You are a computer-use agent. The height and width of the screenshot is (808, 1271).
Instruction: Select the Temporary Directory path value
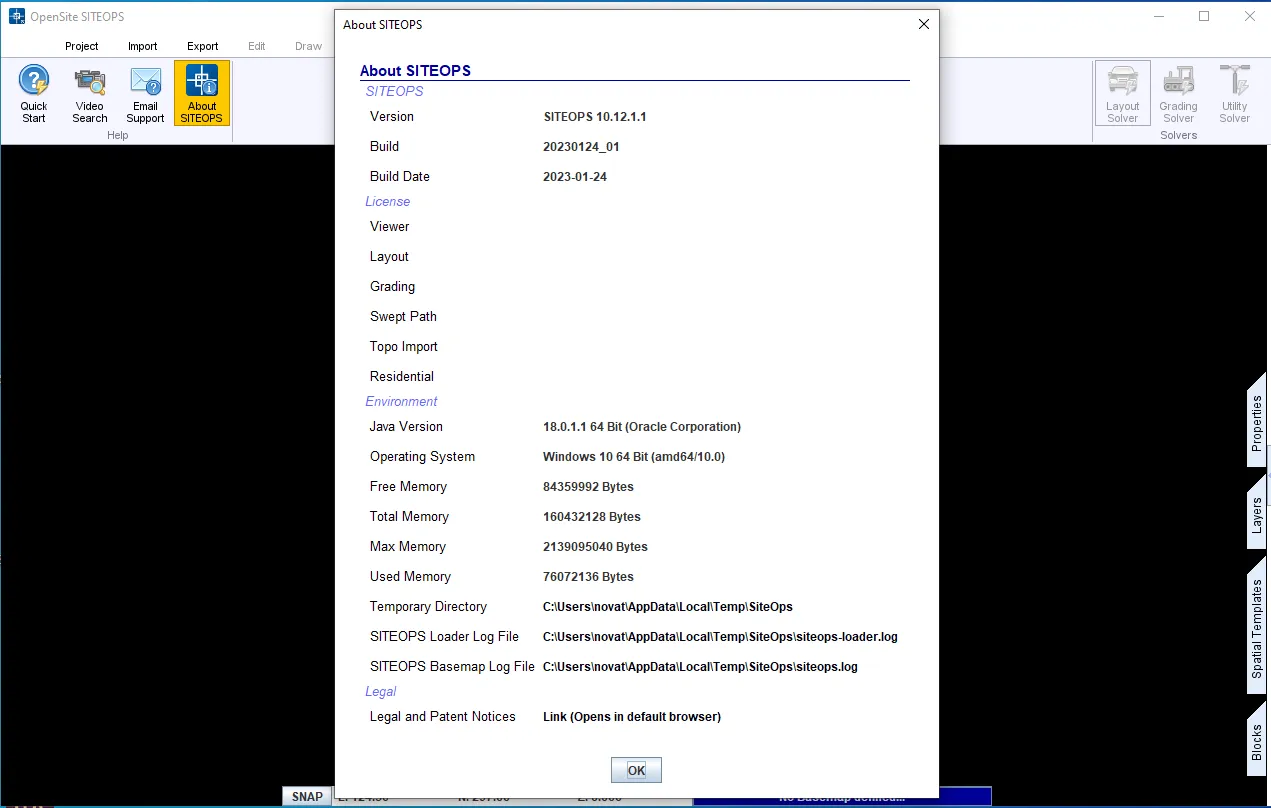tap(668, 607)
